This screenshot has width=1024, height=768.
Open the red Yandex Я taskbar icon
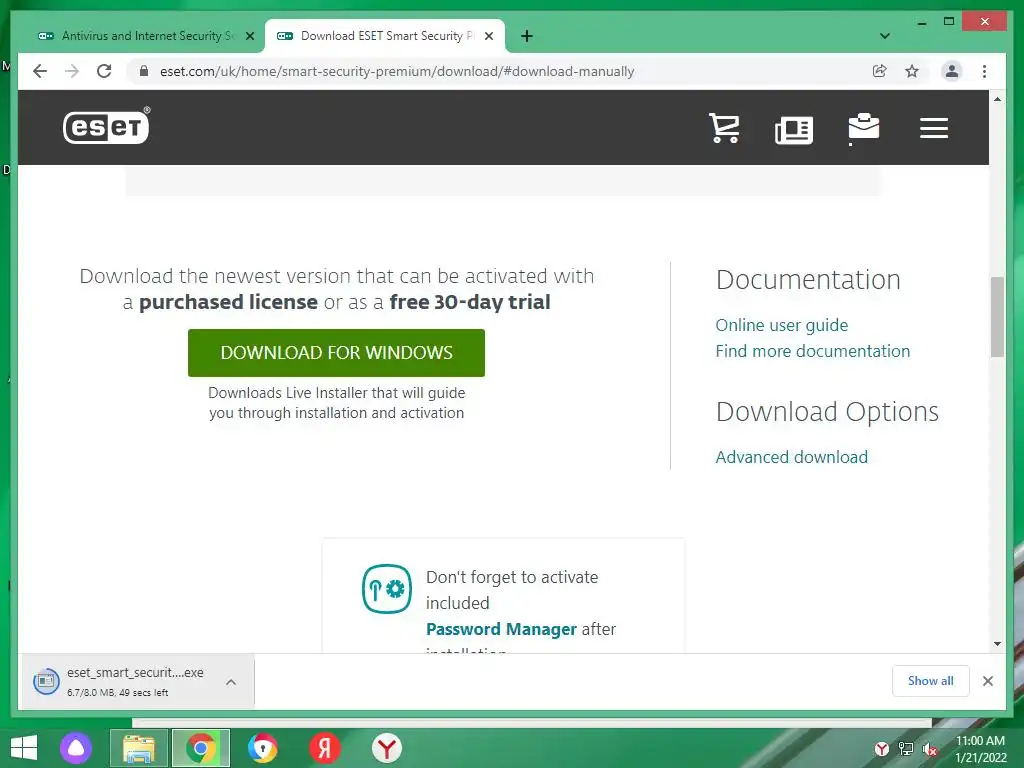point(325,748)
